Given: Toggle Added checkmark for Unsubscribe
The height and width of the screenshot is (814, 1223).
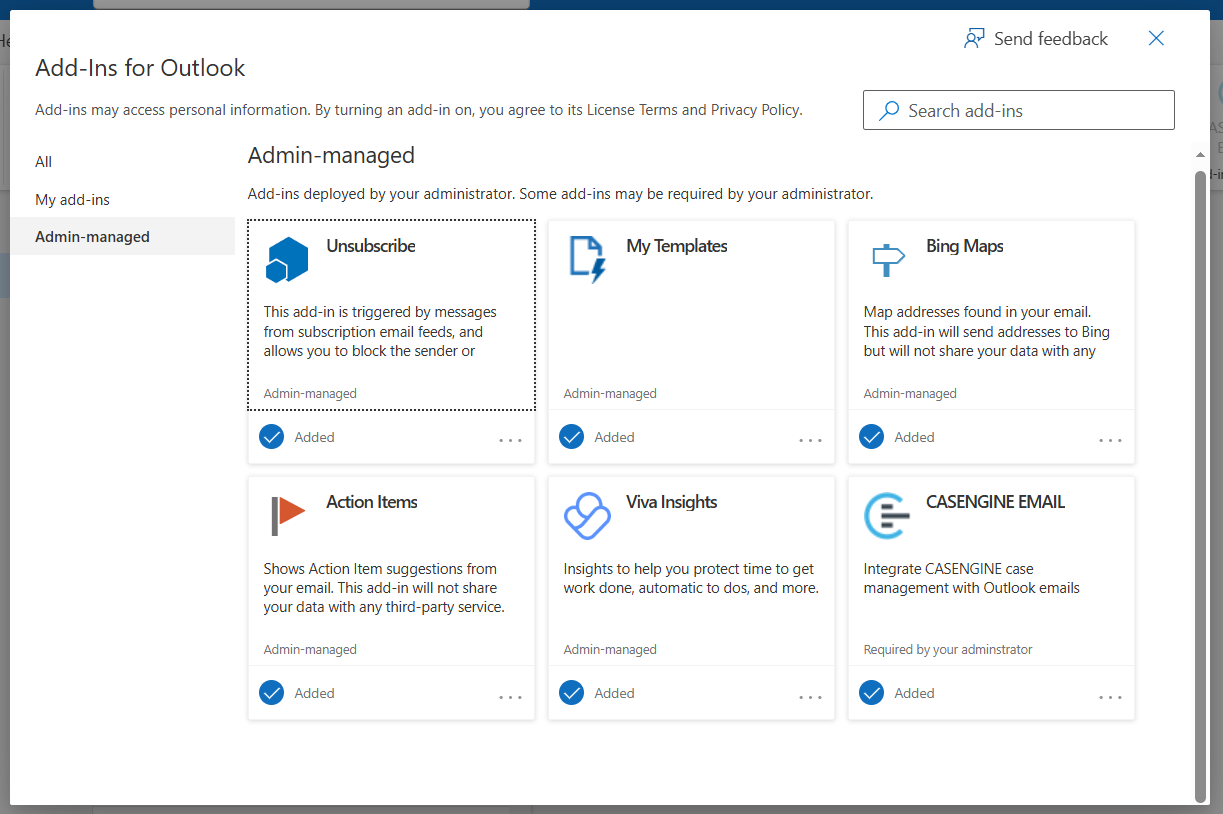Looking at the screenshot, I should 271,437.
